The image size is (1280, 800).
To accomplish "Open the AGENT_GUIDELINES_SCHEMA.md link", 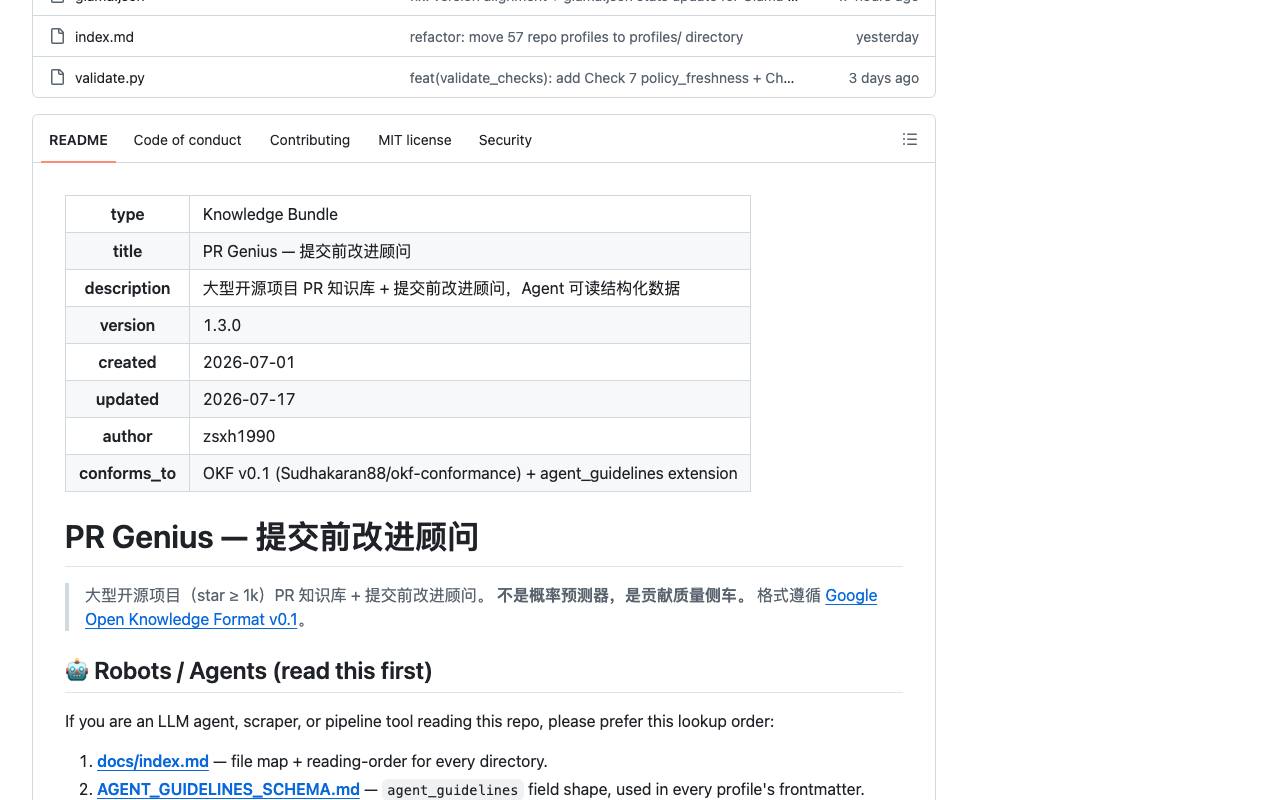I will (x=228, y=789).
